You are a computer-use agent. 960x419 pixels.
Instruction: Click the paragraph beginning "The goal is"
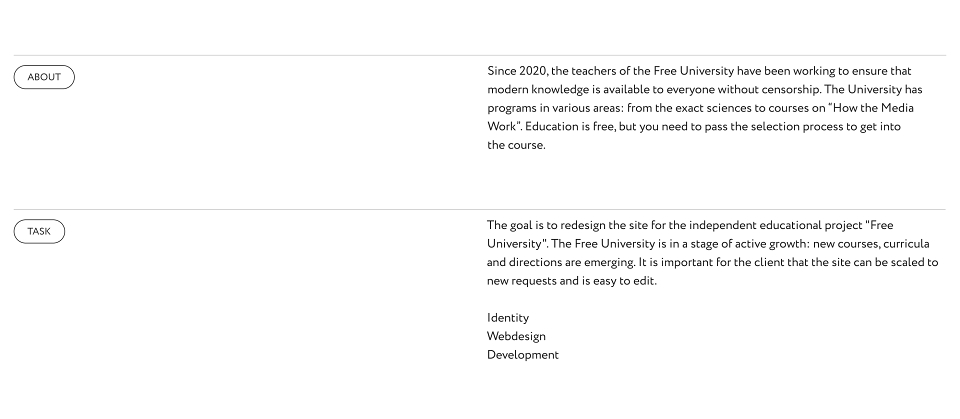coord(713,253)
